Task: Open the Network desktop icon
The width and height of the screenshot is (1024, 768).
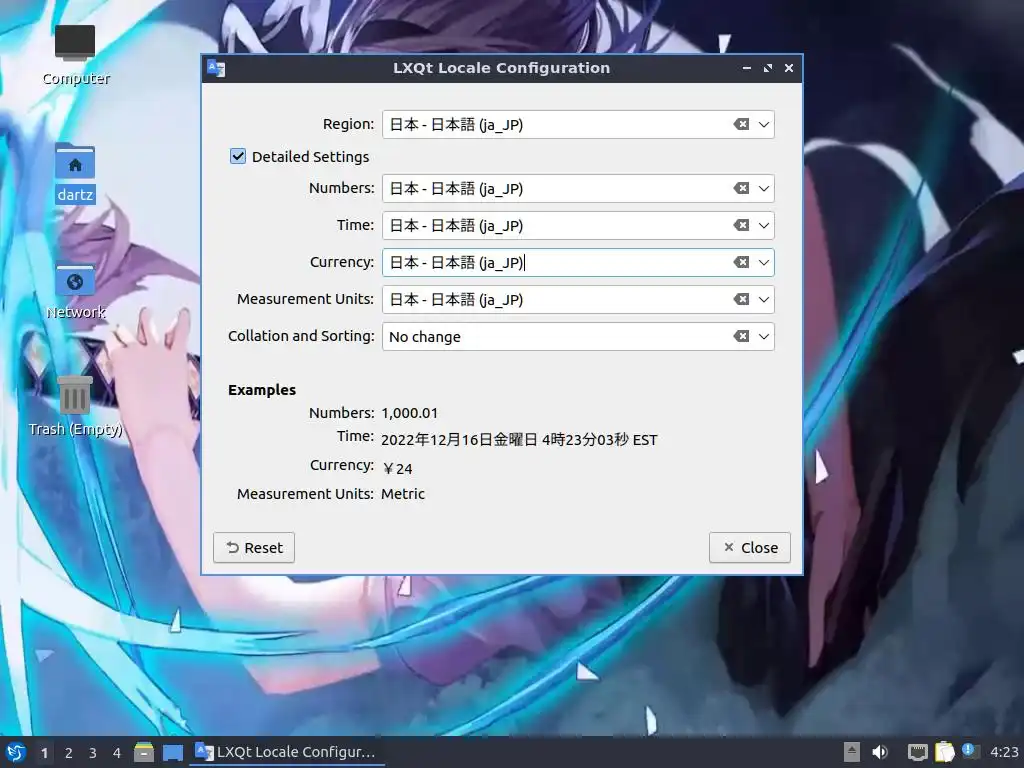Action: 75,291
